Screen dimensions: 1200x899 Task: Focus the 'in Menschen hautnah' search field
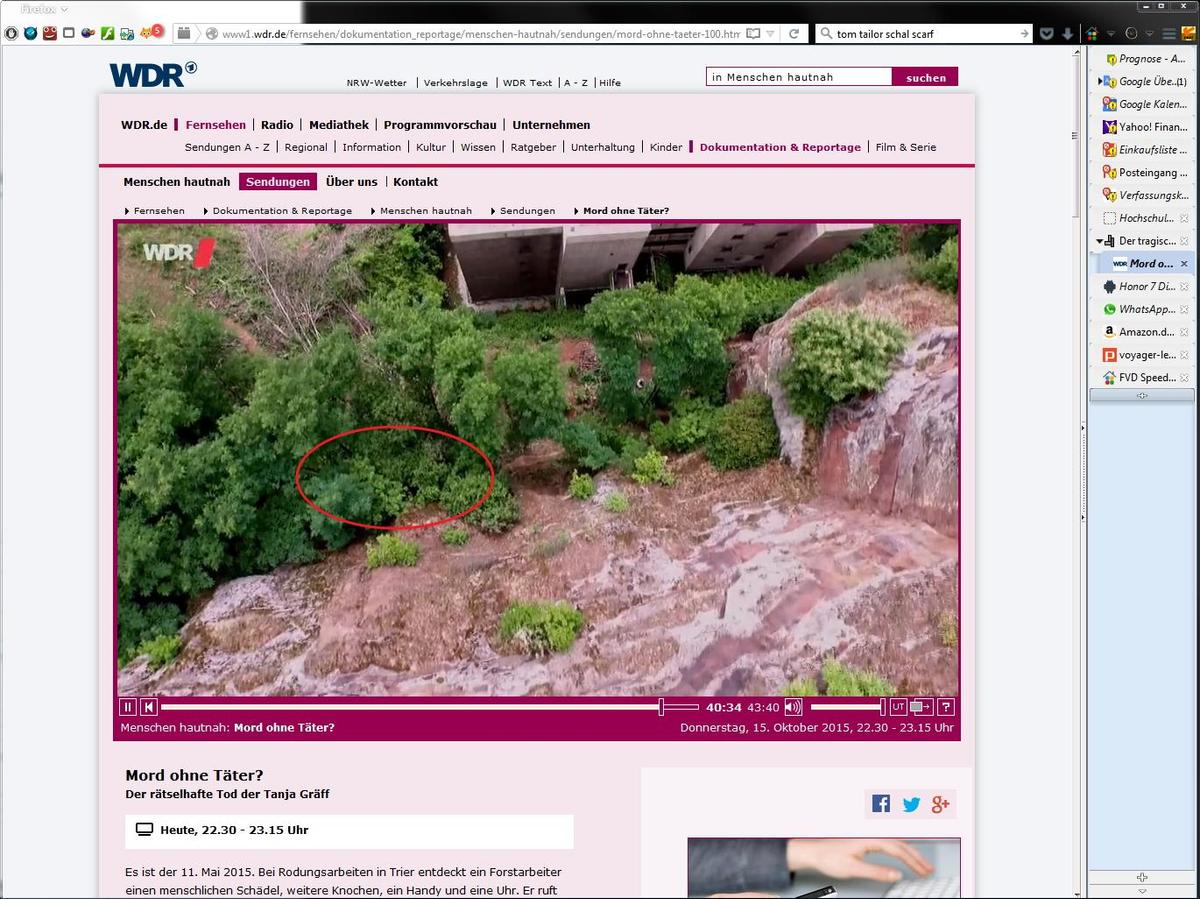coord(798,77)
